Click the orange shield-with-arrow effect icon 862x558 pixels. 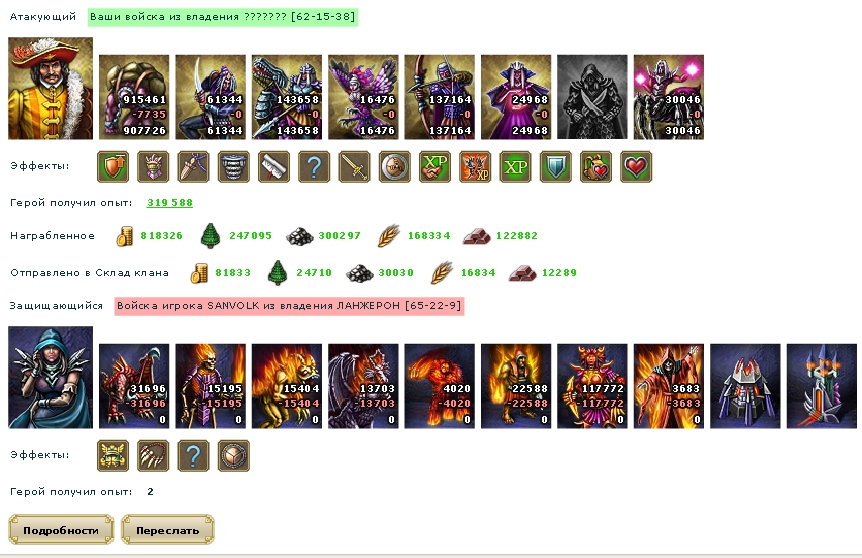click(x=113, y=167)
